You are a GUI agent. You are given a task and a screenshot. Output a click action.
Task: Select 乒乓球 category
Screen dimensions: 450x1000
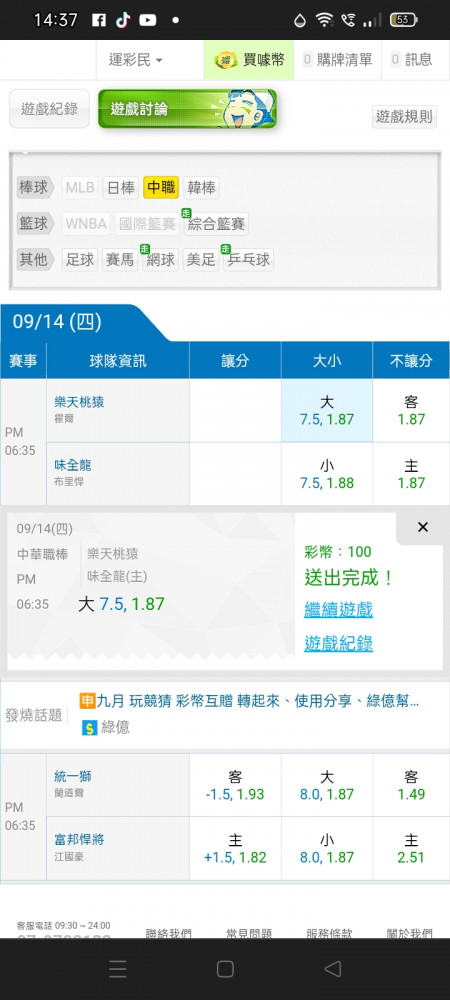pos(249,260)
